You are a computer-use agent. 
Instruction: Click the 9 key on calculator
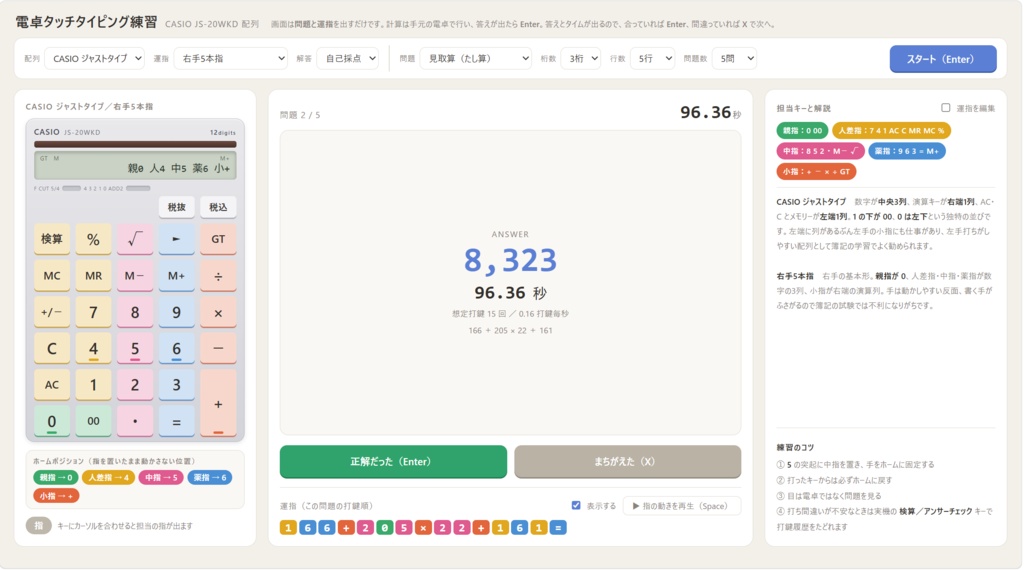click(176, 312)
